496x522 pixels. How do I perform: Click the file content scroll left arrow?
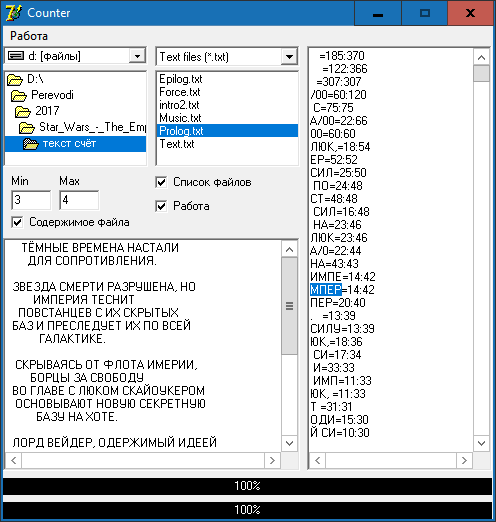14,460
